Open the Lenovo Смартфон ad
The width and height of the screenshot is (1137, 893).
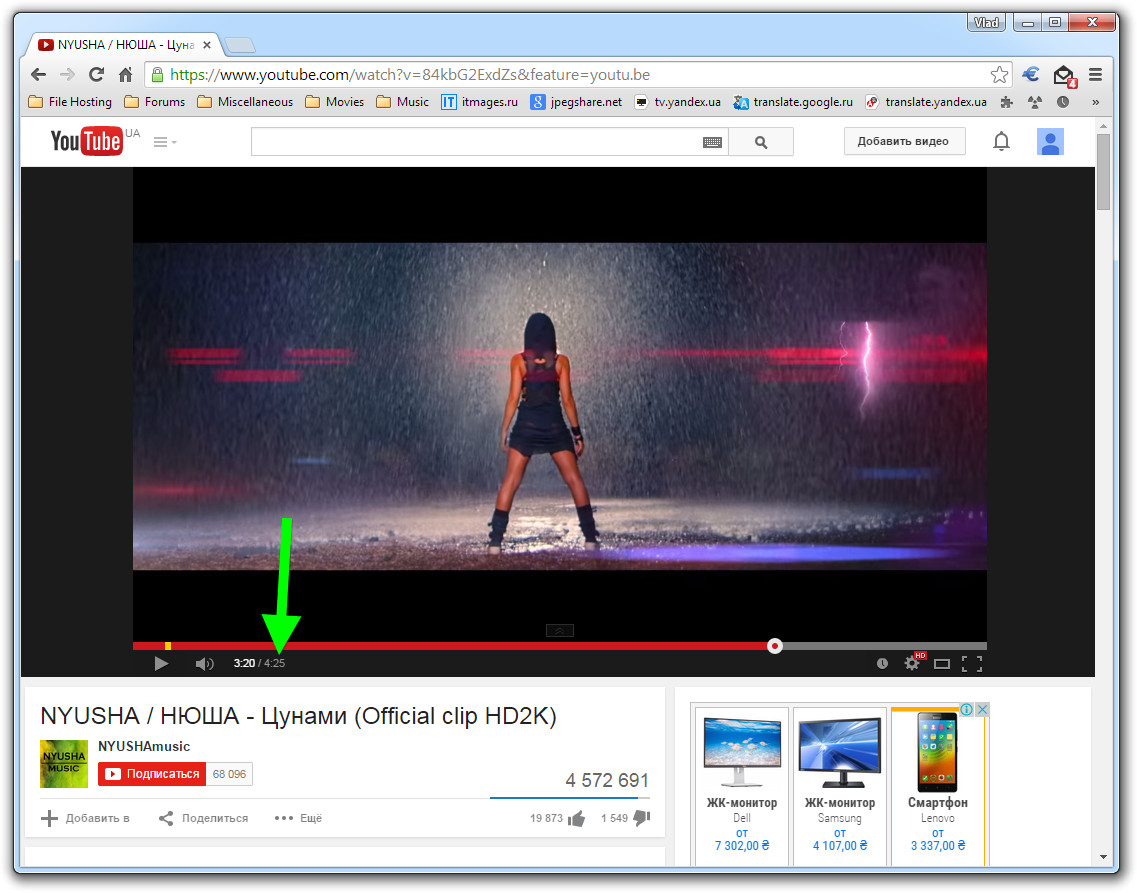click(938, 786)
